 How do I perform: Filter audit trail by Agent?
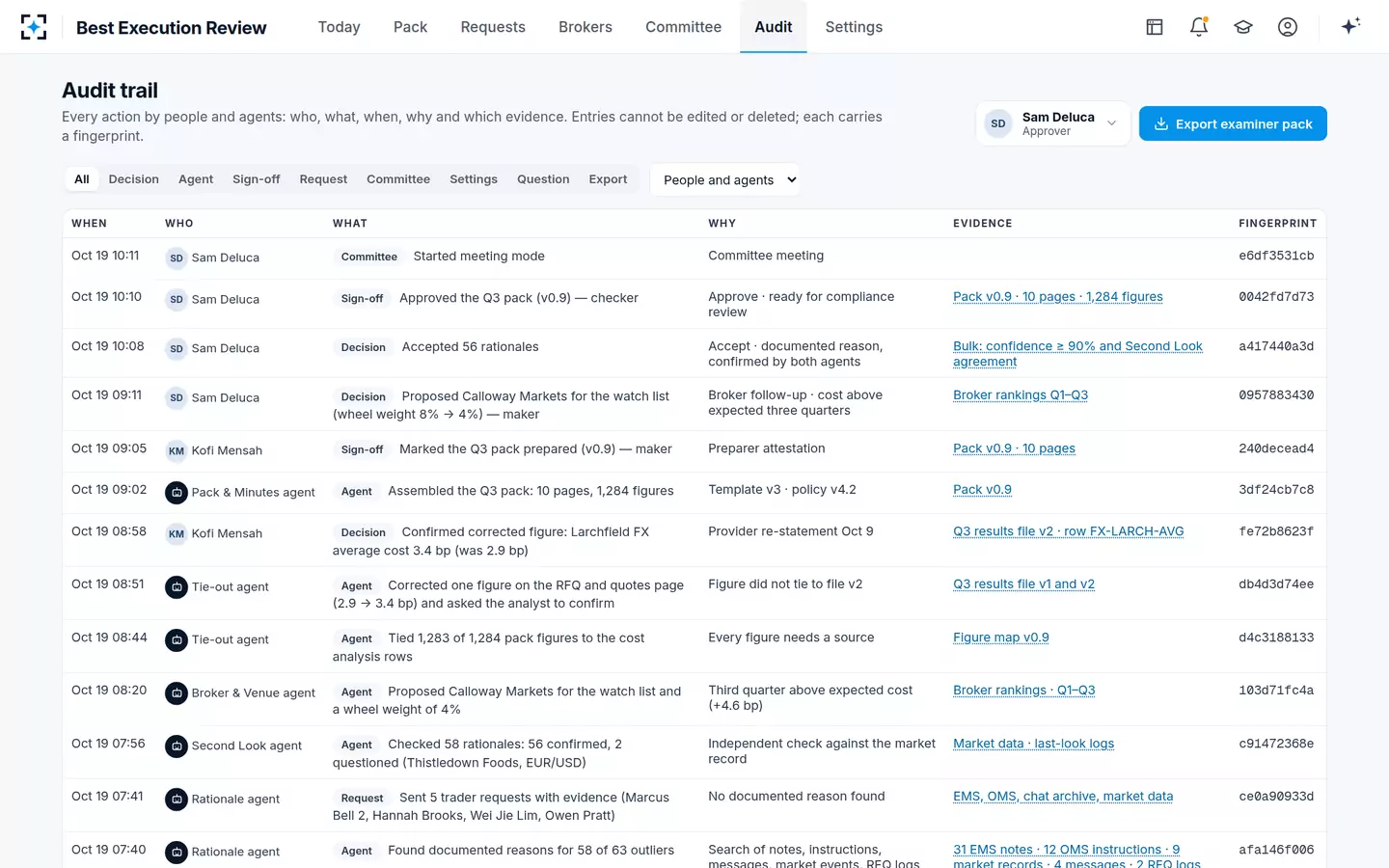coord(196,179)
